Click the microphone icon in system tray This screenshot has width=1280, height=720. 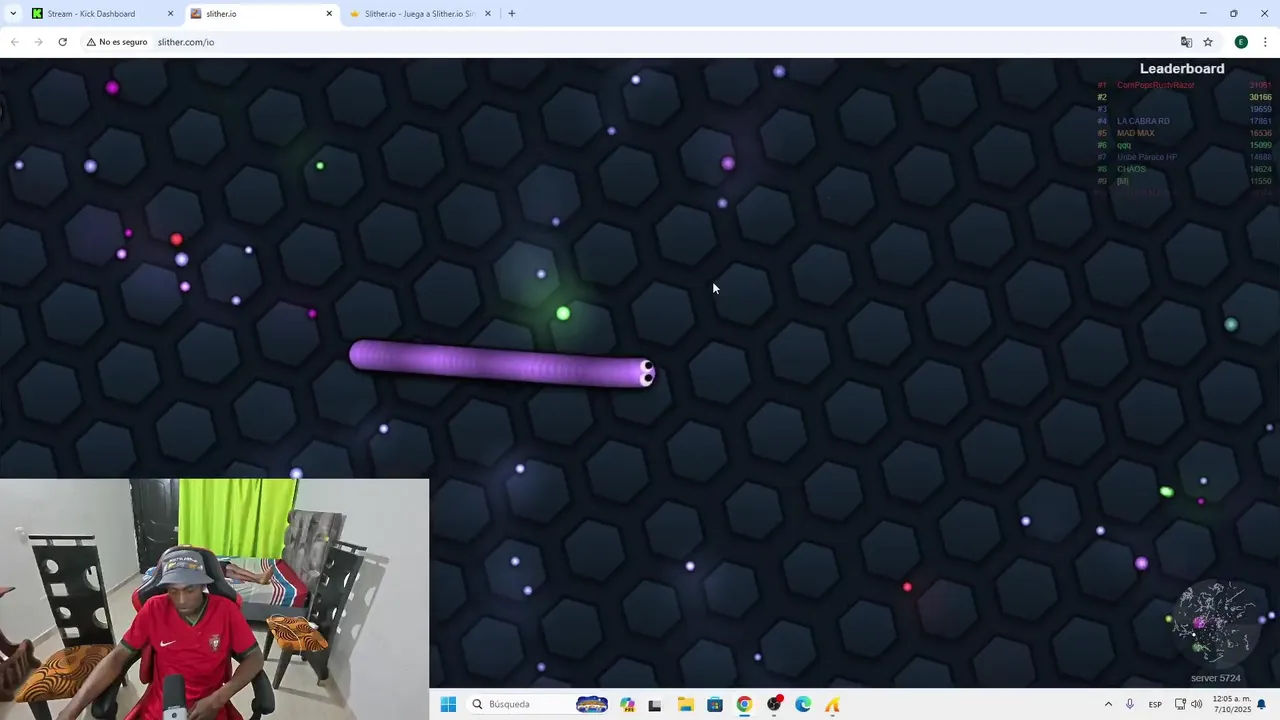pyautogui.click(x=1130, y=704)
